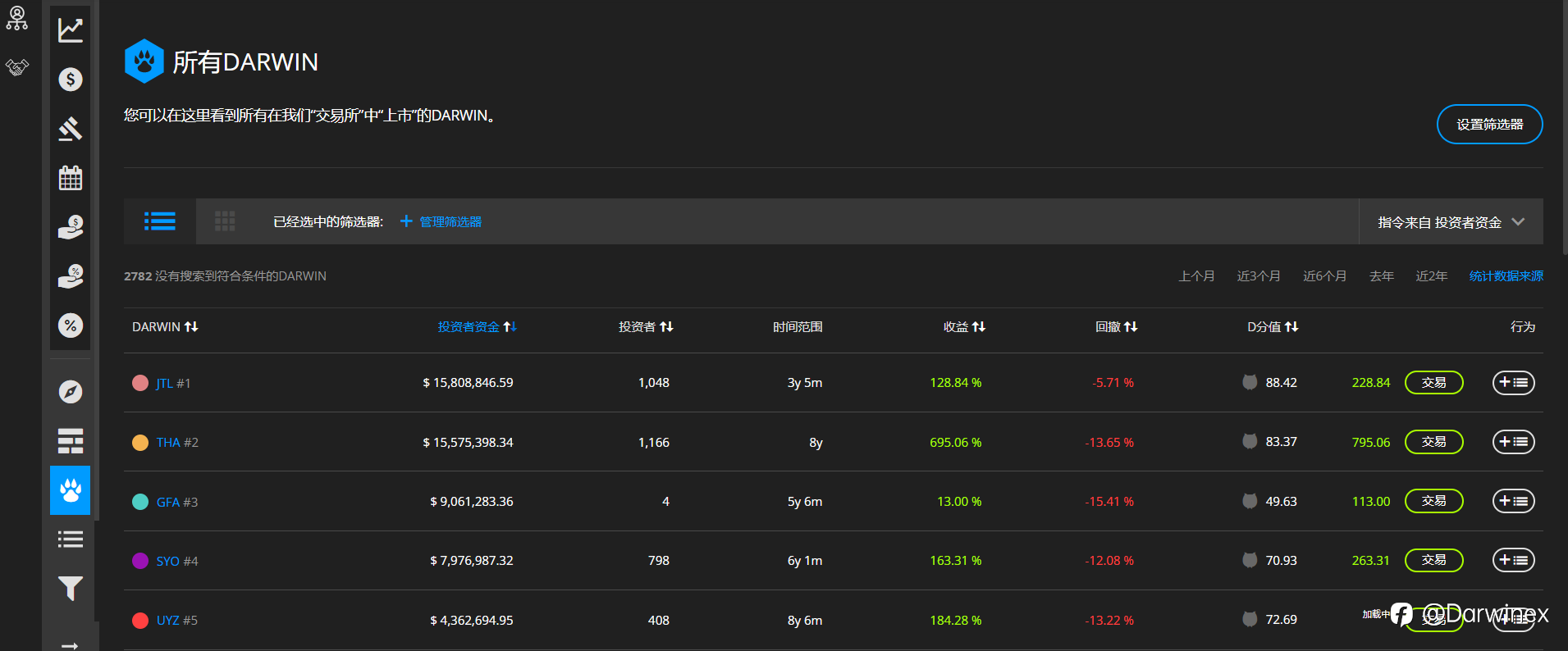Screen dimensions: 1568x651
Task: Open the line chart sidebar icon
Action: click(71, 30)
